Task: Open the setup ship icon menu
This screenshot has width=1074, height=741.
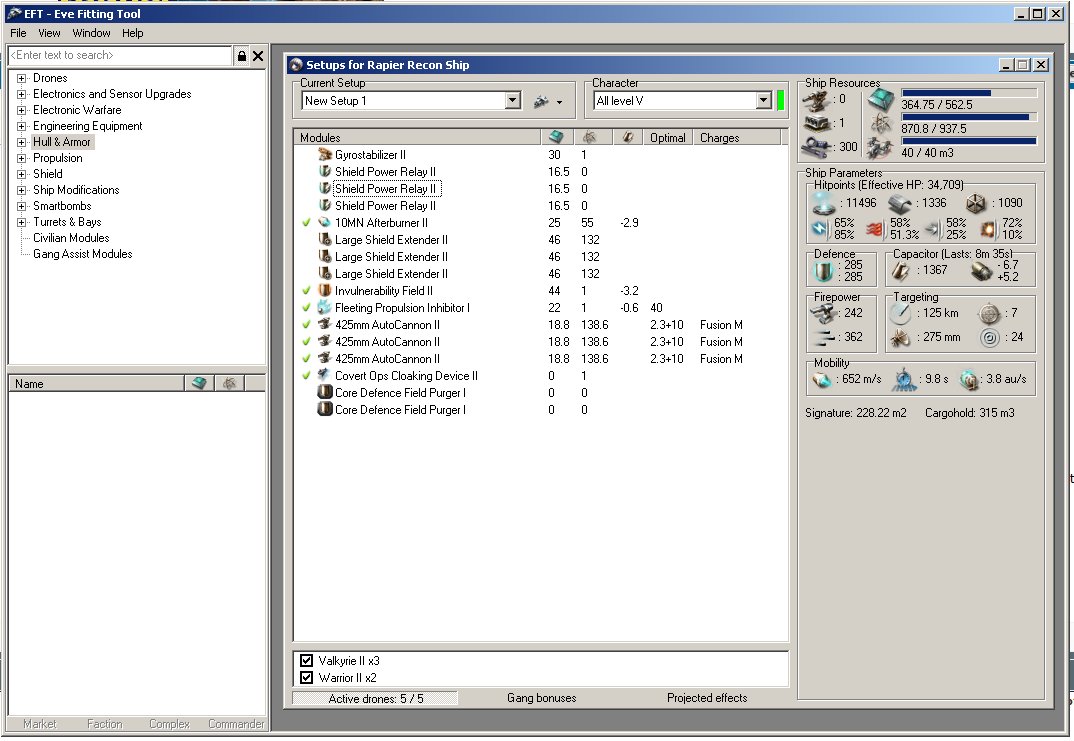Action: (x=547, y=101)
